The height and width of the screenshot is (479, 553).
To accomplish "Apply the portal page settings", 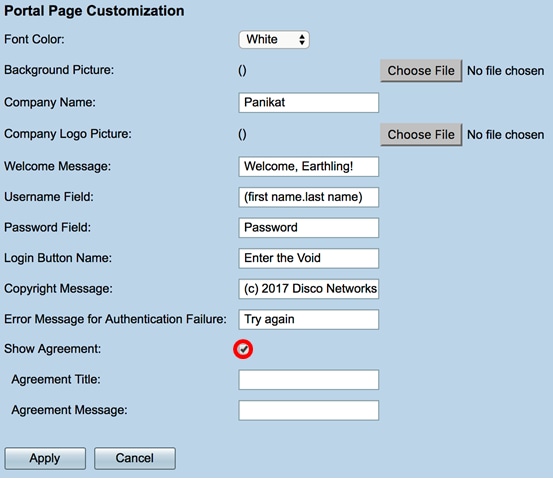I will tap(45, 458).
